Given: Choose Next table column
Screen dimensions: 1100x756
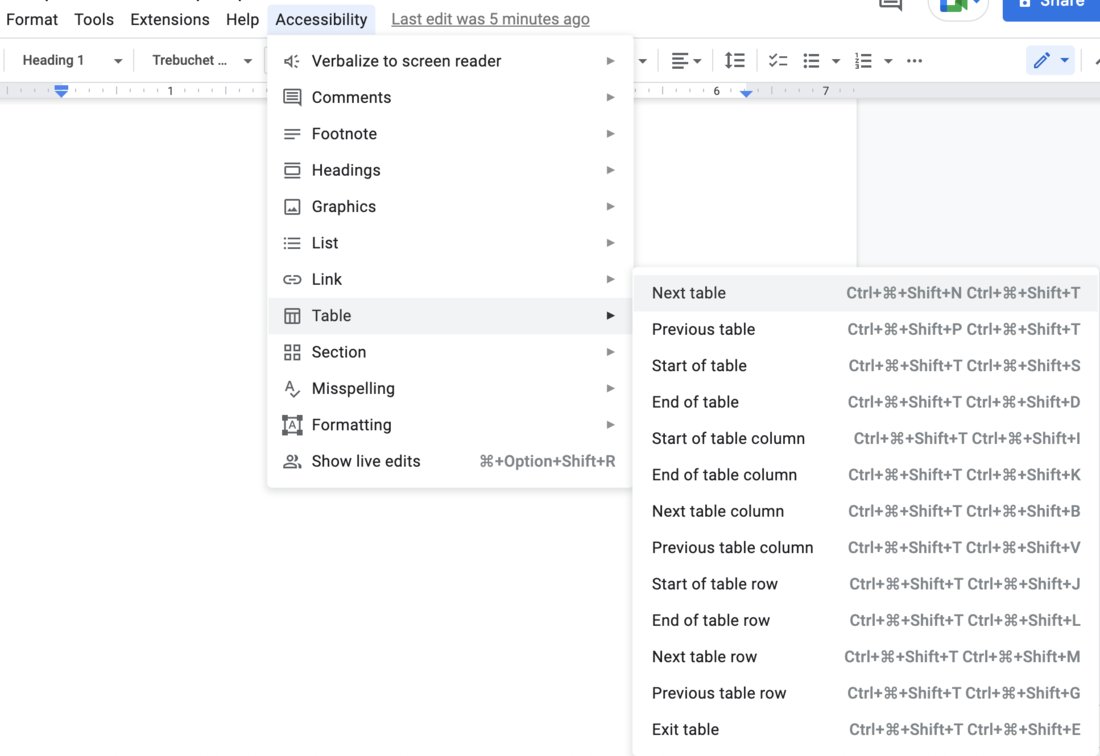Looking at the screenshot, I should coord(865,511).
